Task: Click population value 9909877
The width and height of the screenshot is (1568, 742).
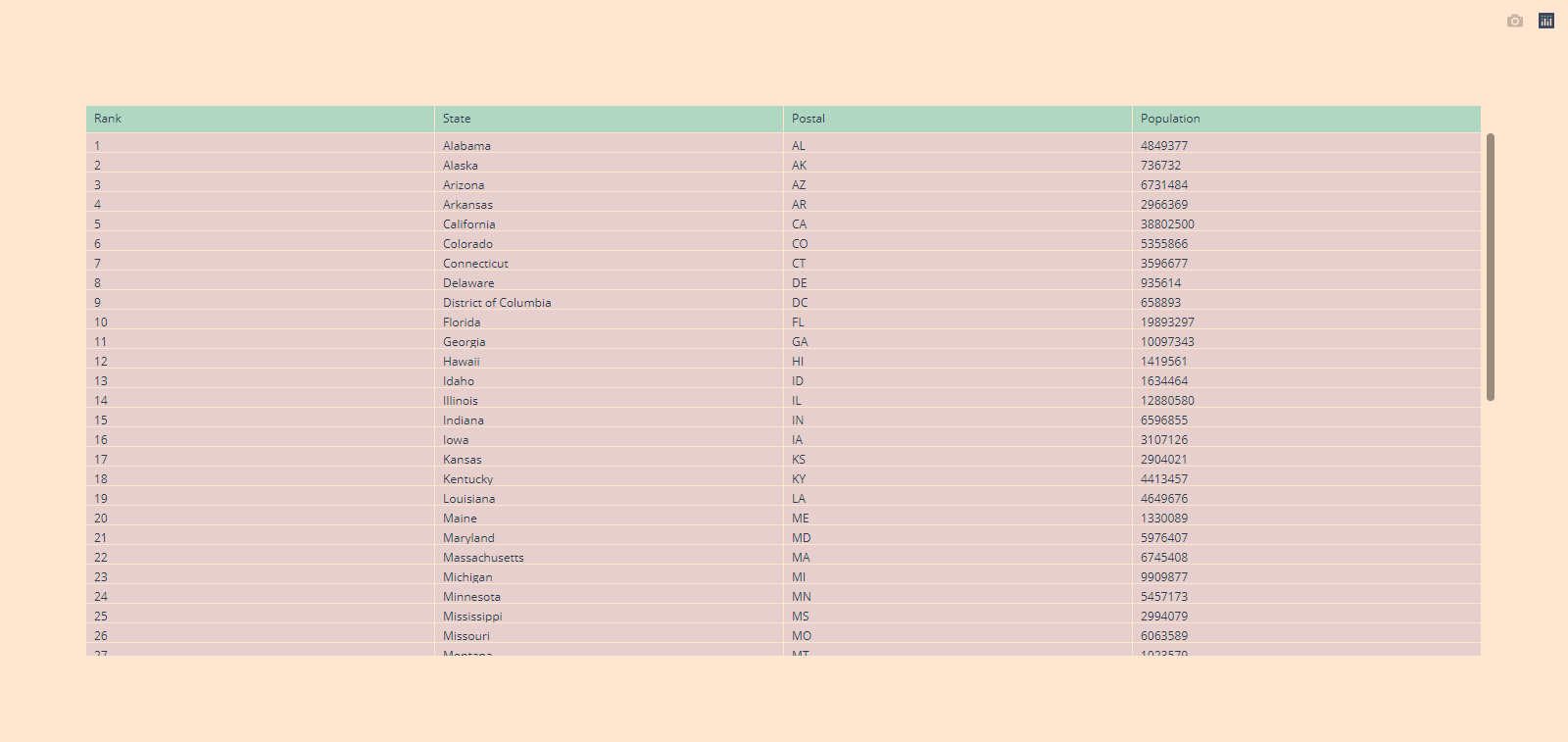Action: (1164, 577)
